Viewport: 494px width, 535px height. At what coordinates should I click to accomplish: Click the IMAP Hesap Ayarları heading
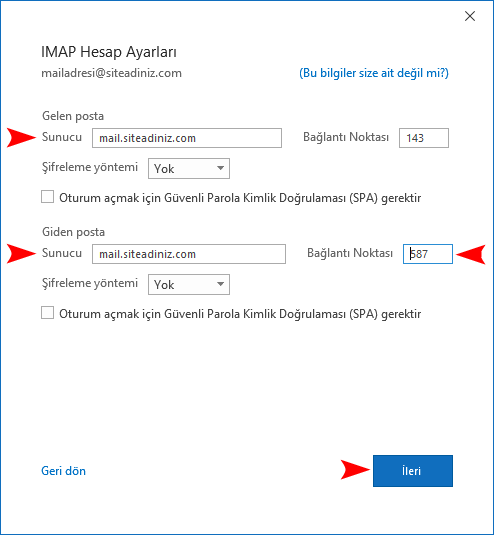[109, 52]
